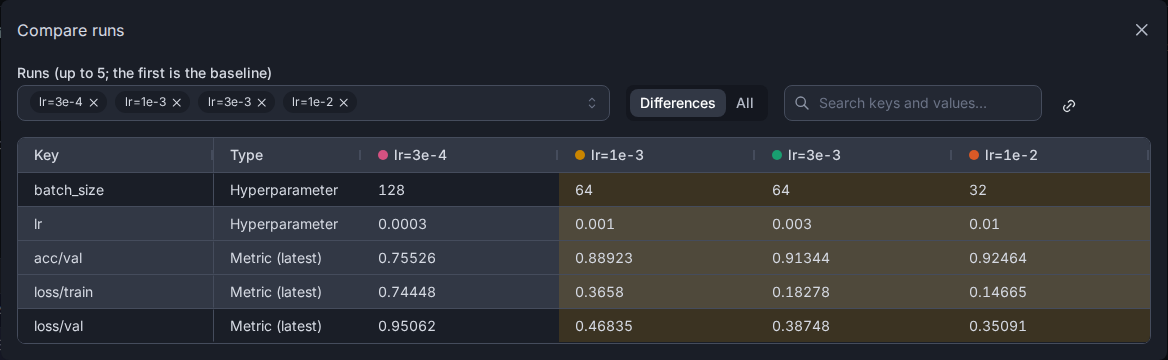Viewport: 1168px width, 360px height.
Task: Click acc/val value 0.88923
Action: pyautogui.click(x=604, y=258)
